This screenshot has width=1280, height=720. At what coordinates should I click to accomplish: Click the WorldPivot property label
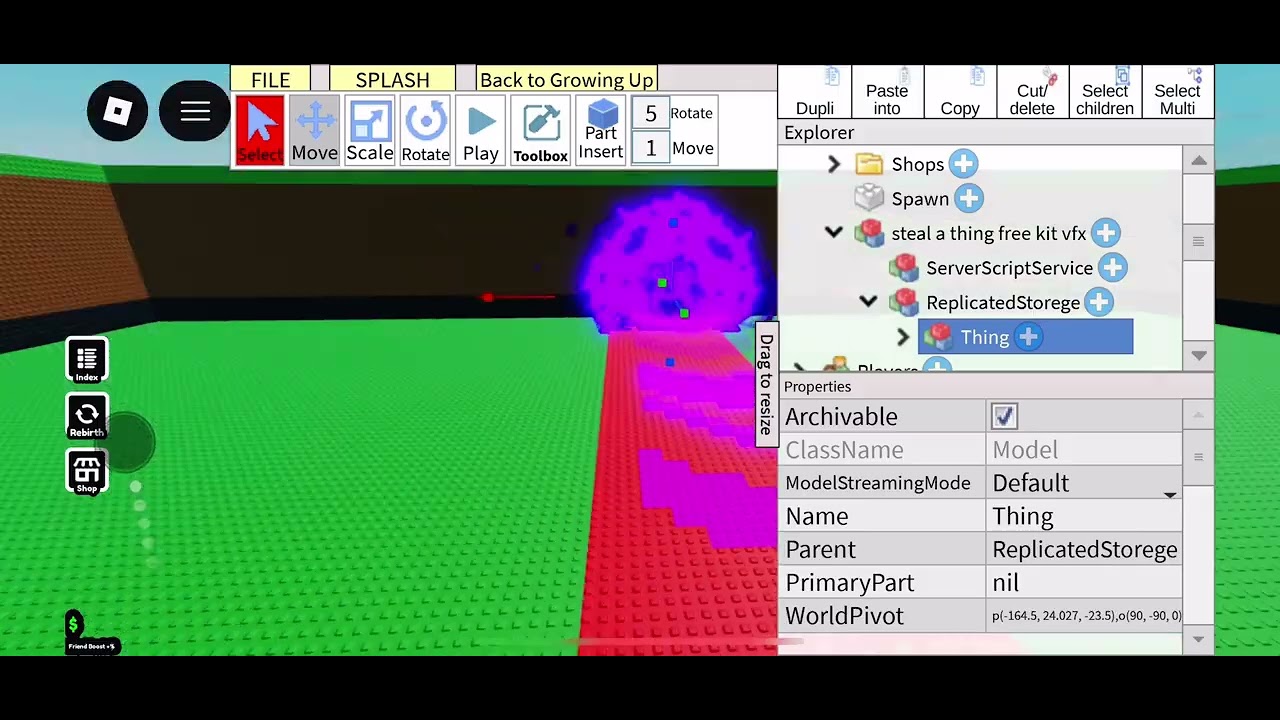coord(844,616)
